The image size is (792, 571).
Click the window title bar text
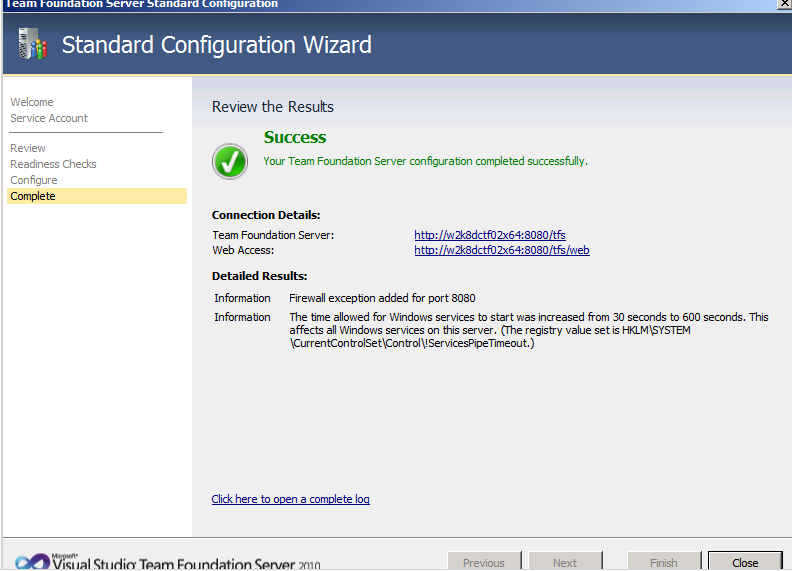142,4
